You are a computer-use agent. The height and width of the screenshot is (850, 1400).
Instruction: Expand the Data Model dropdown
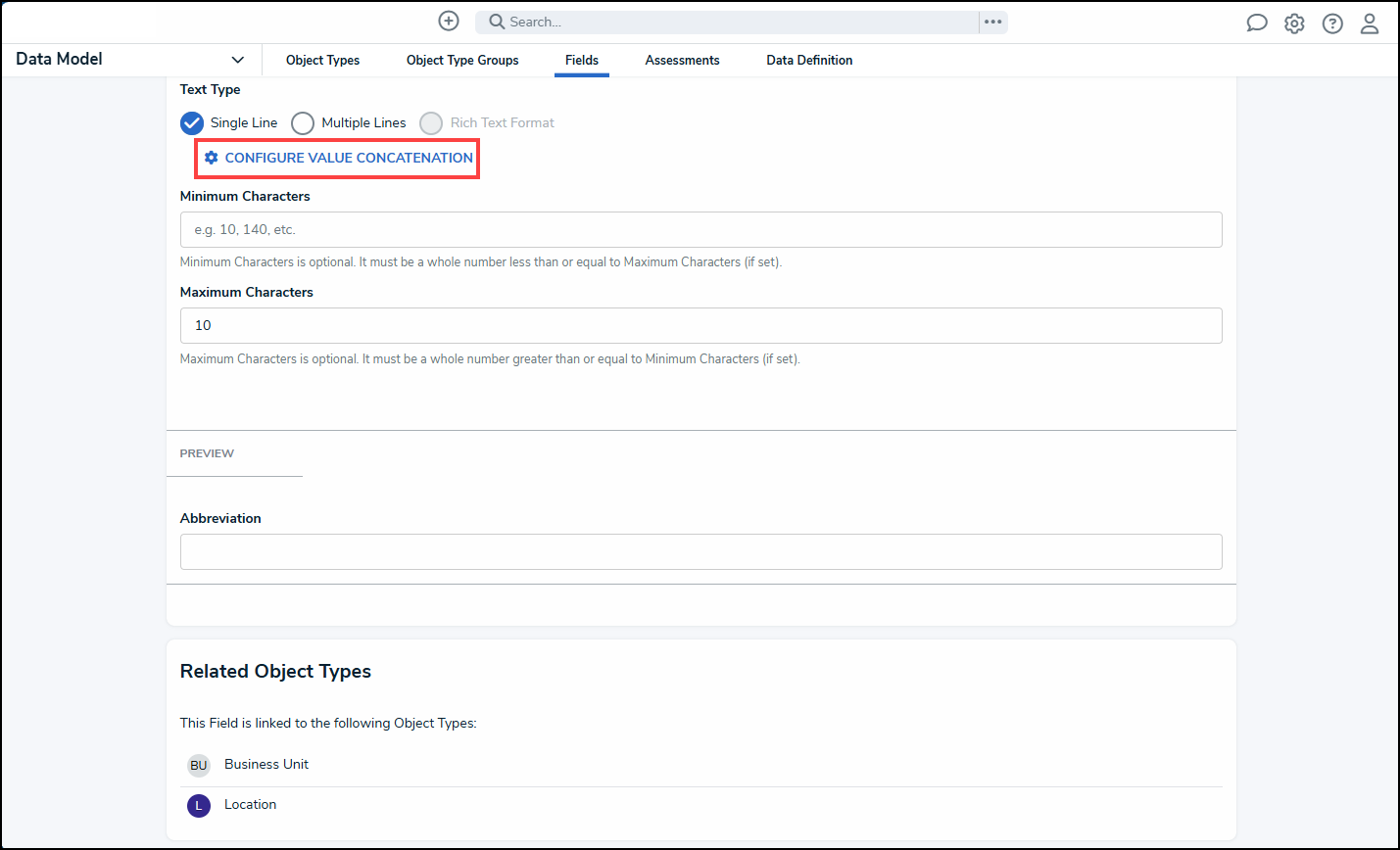coord(237,60)
